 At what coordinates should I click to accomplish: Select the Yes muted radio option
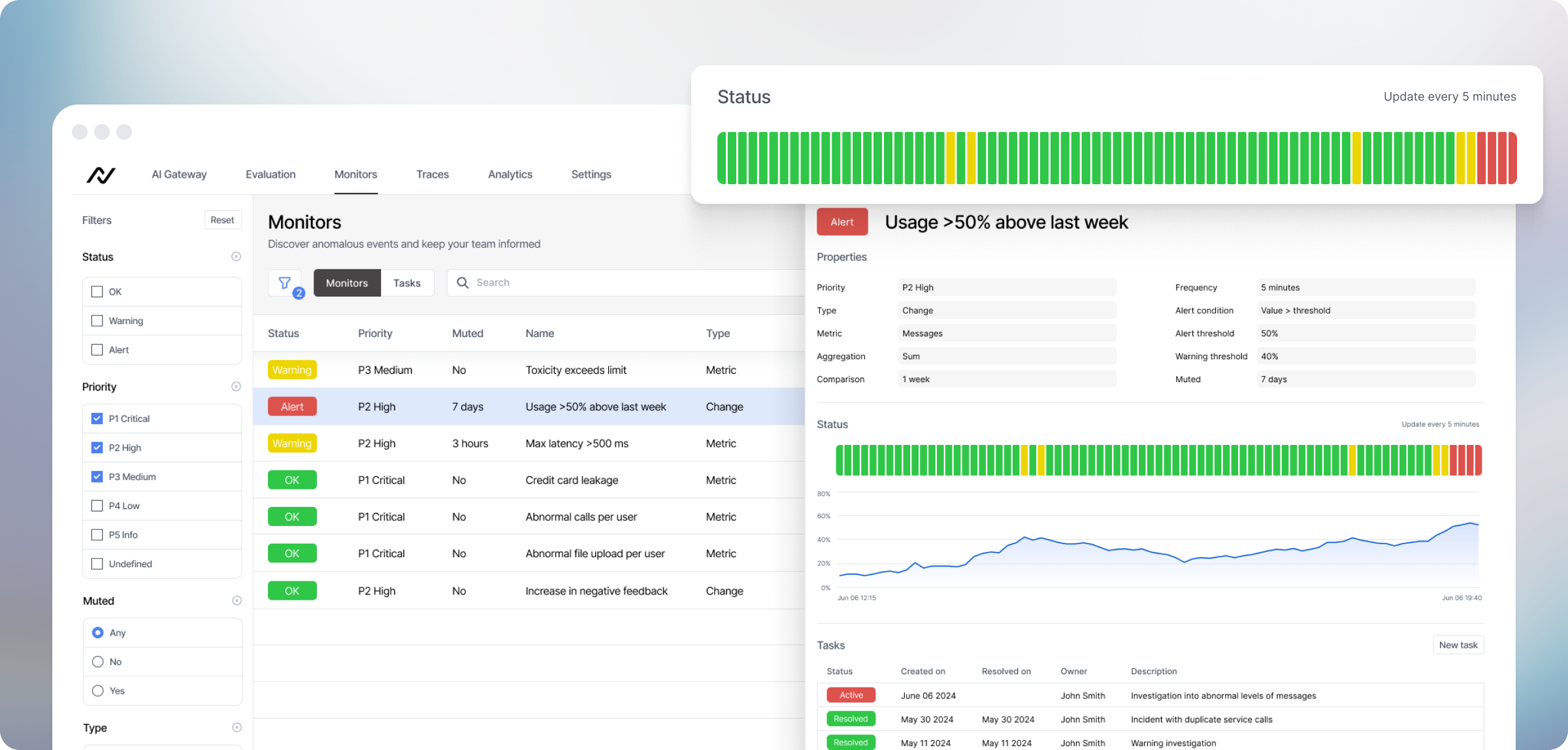[x=98, y=691]
